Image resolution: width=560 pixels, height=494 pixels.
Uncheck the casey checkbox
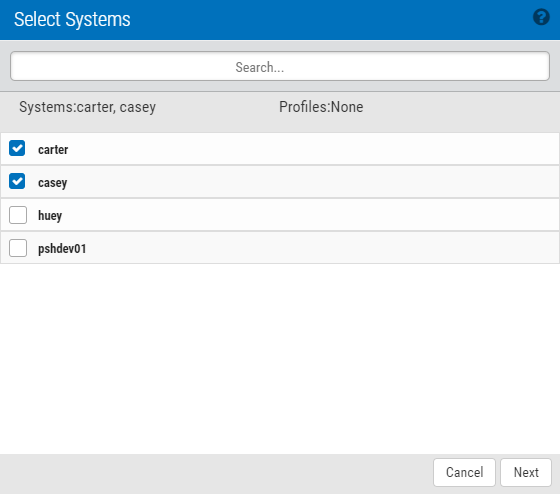pos(17,181)
